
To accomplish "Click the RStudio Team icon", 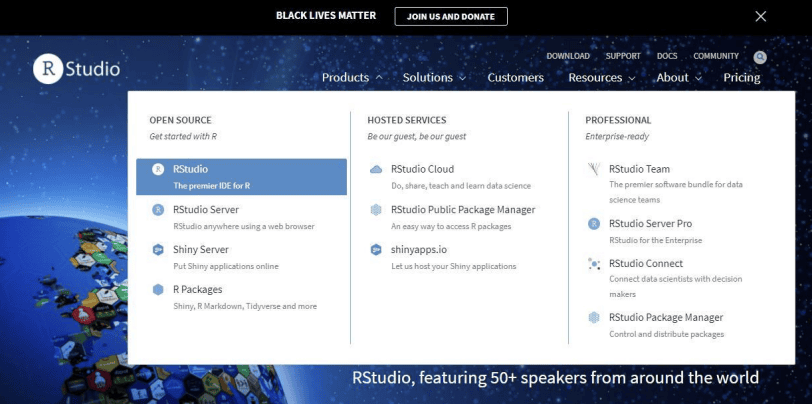I will point(594,170).
